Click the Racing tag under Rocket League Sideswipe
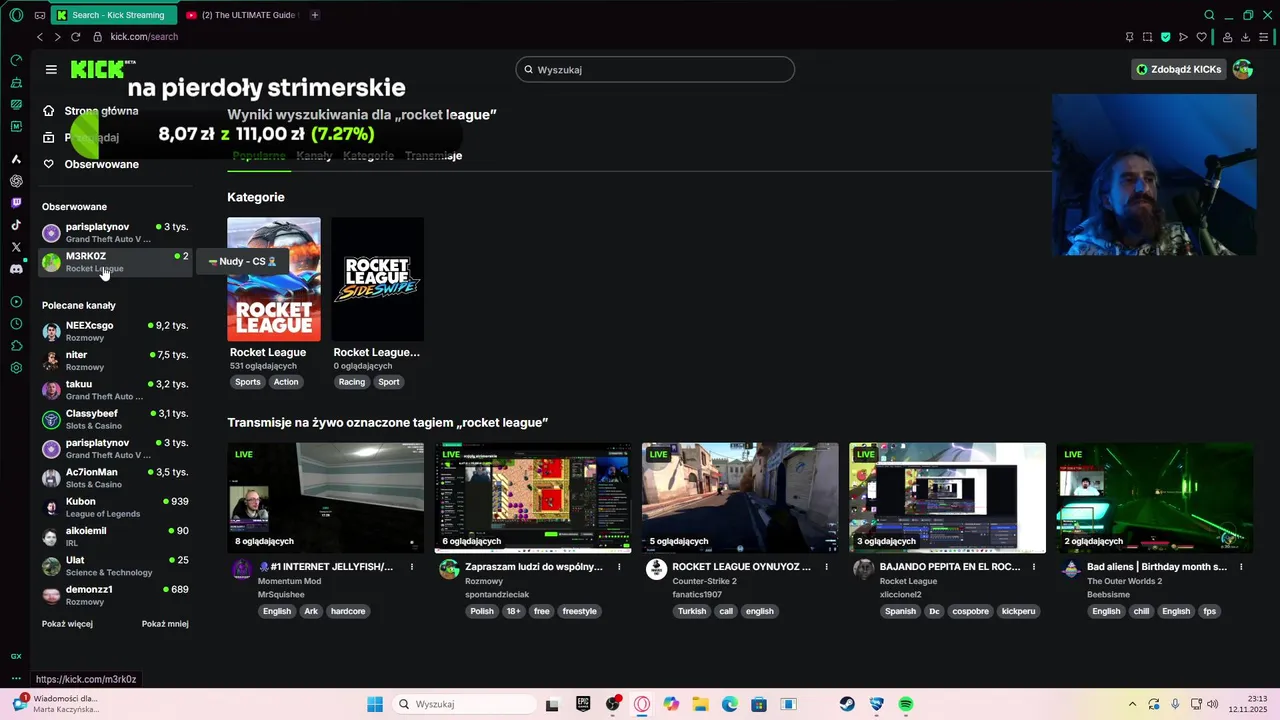This screenshot has height=720, width=1280. click(x=352, y=382)
